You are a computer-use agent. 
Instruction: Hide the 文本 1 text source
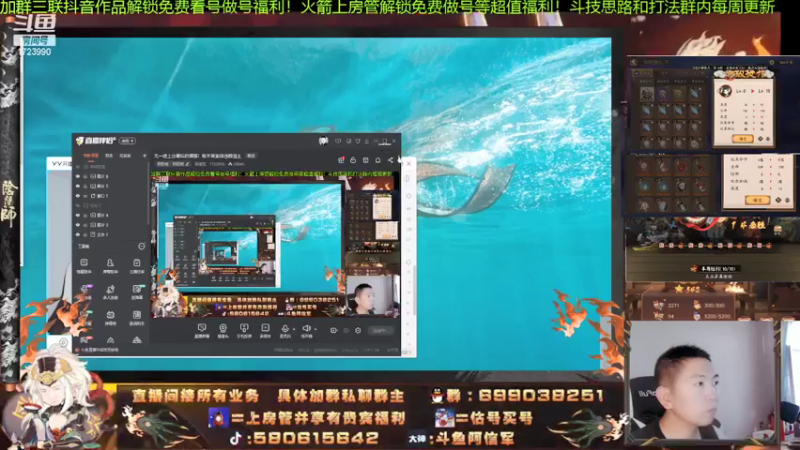(78, 235)
